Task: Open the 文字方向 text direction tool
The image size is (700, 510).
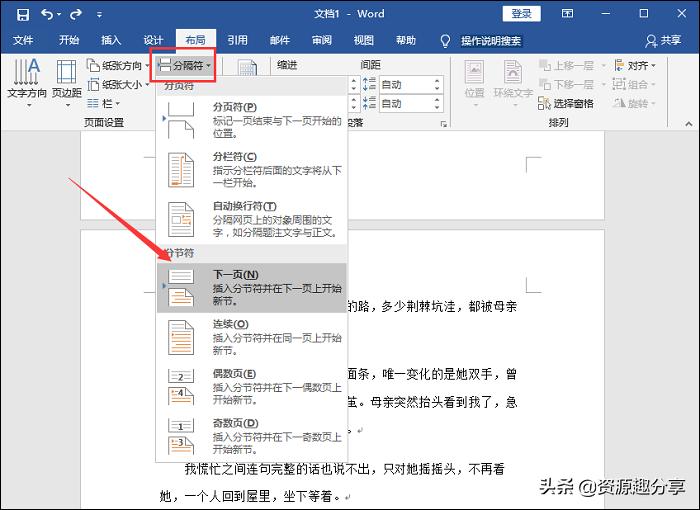Action: pos(27,83)
